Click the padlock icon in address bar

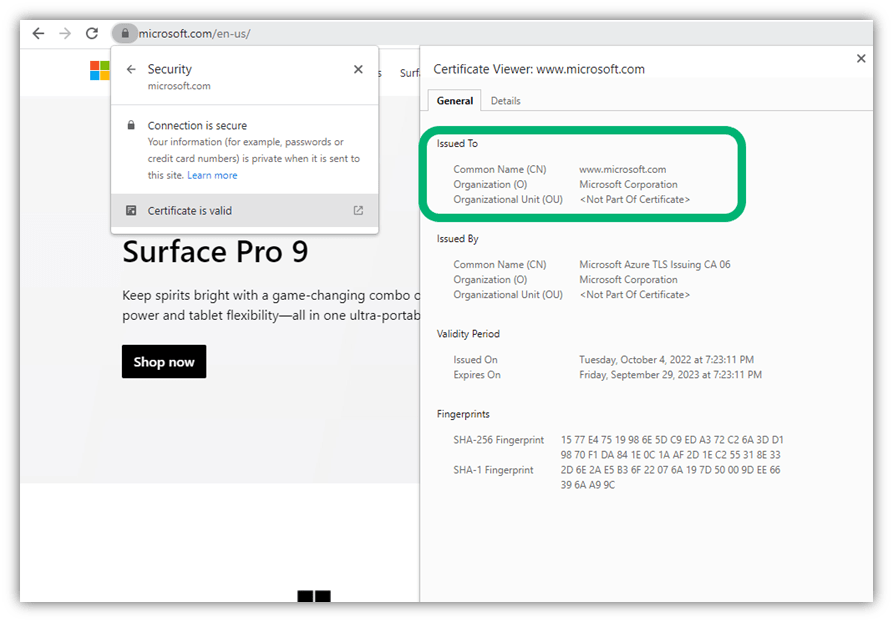(125, 34)
